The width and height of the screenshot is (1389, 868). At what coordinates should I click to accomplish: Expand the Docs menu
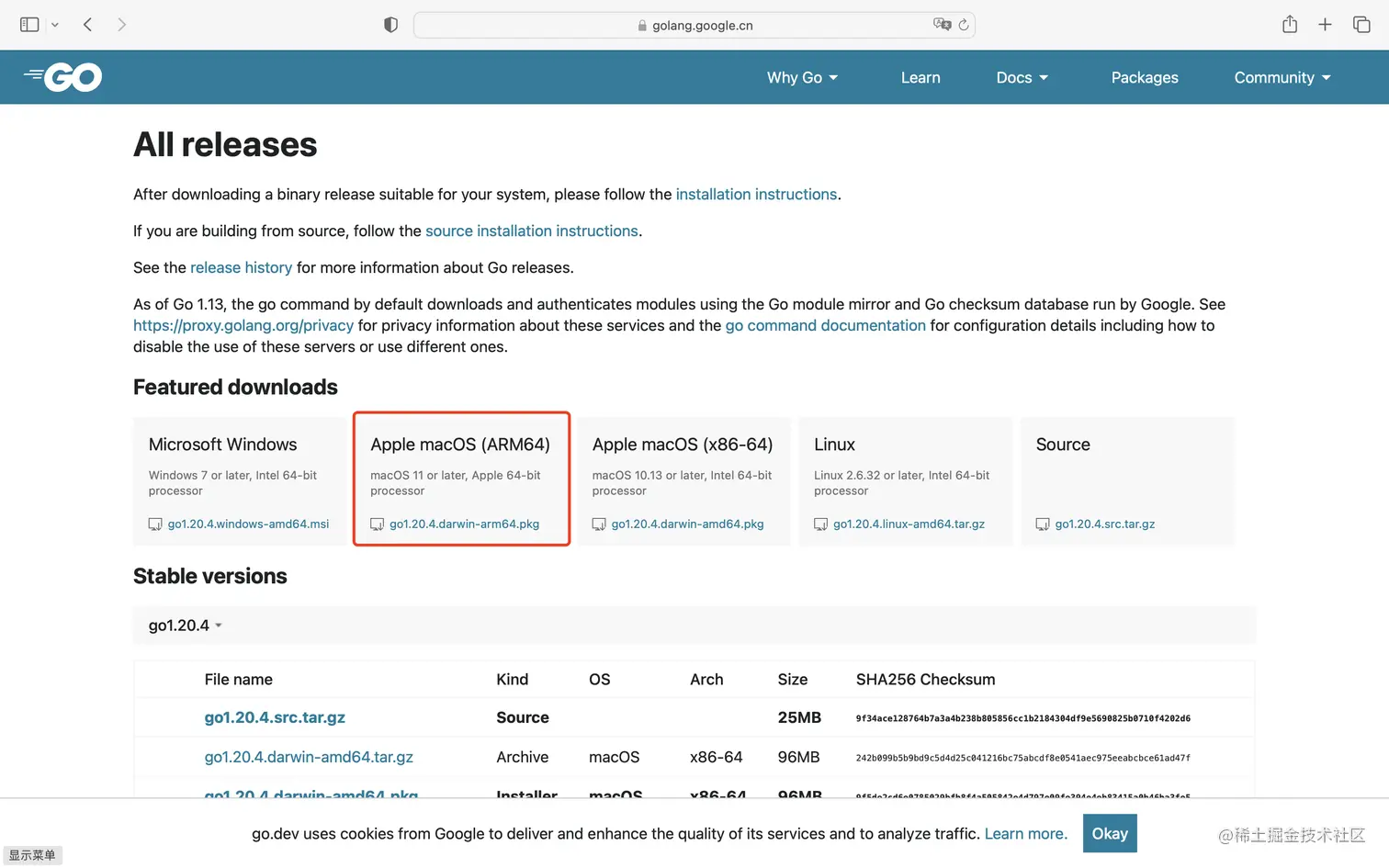(1022, 78)
